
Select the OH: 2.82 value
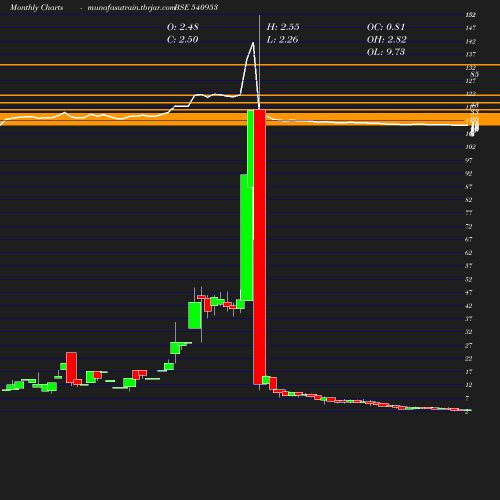pyautogui.click(x=387, y=39)
